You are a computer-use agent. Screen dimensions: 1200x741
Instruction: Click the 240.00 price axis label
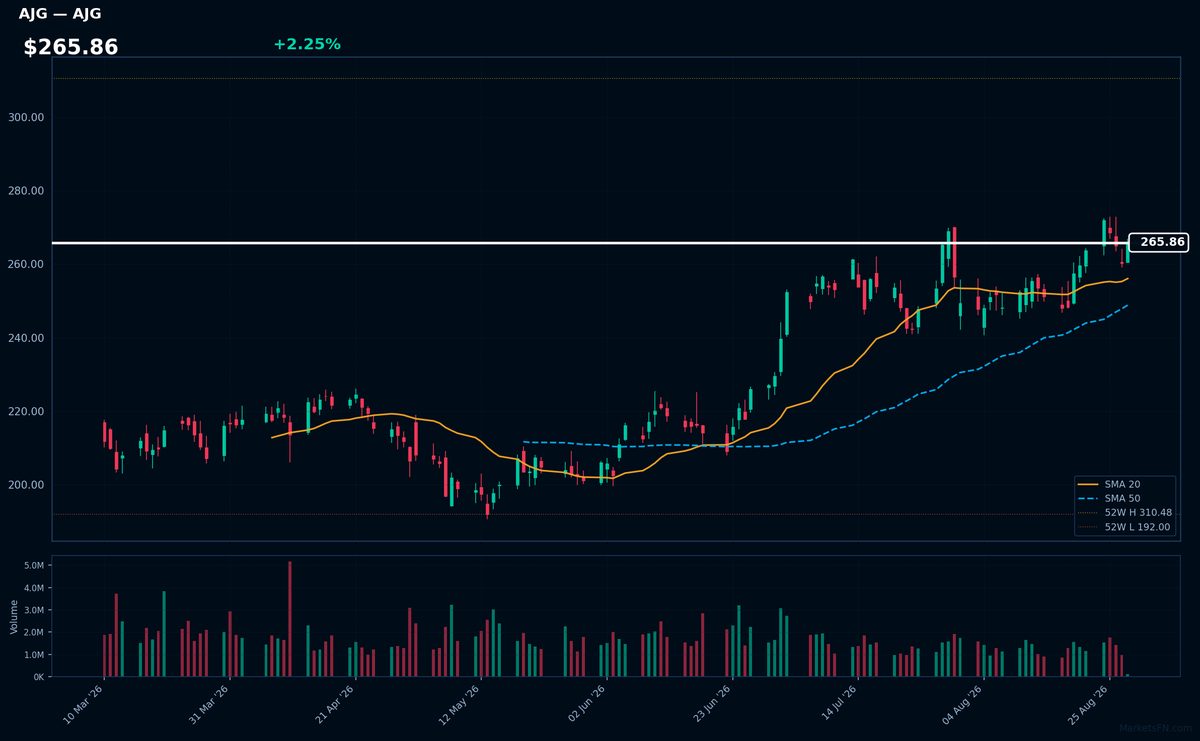(26, 338)
